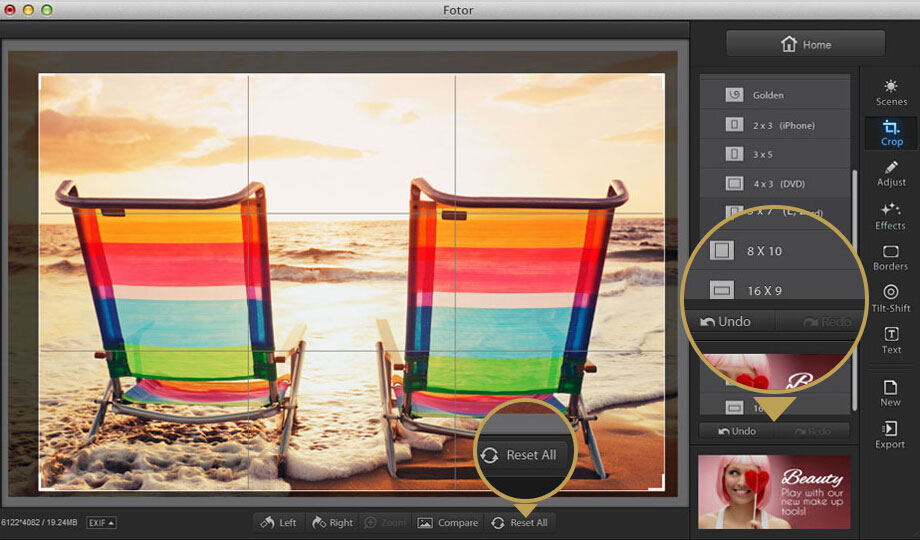Click small Undo button above Beauty banner
This screenshot has width=920, height=540.
point(737,431)
